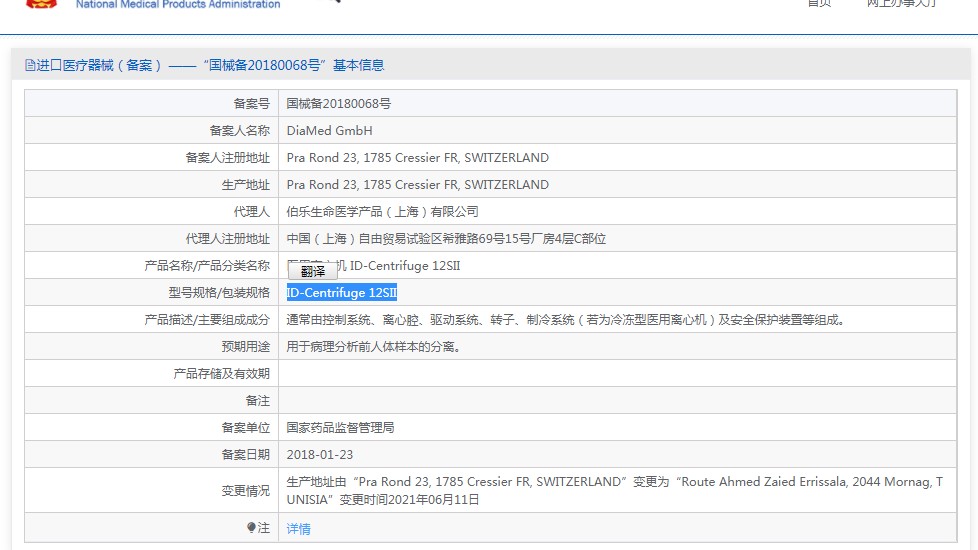The height and width of the screenshot is (550, 978).
Task: Open the 网上办事大厅 menu item
Action: click(x=901, y=4)
